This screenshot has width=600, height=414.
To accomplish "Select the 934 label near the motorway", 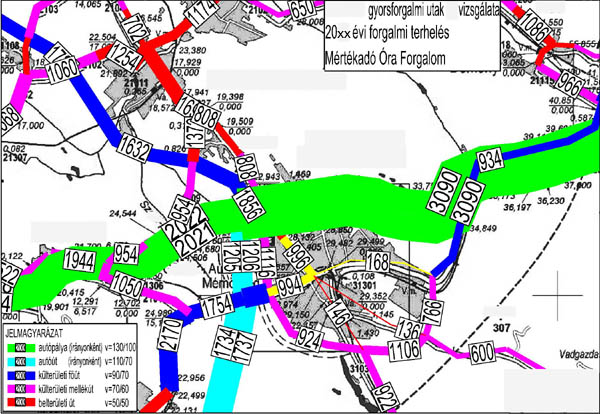I will (x=489, y=161).
